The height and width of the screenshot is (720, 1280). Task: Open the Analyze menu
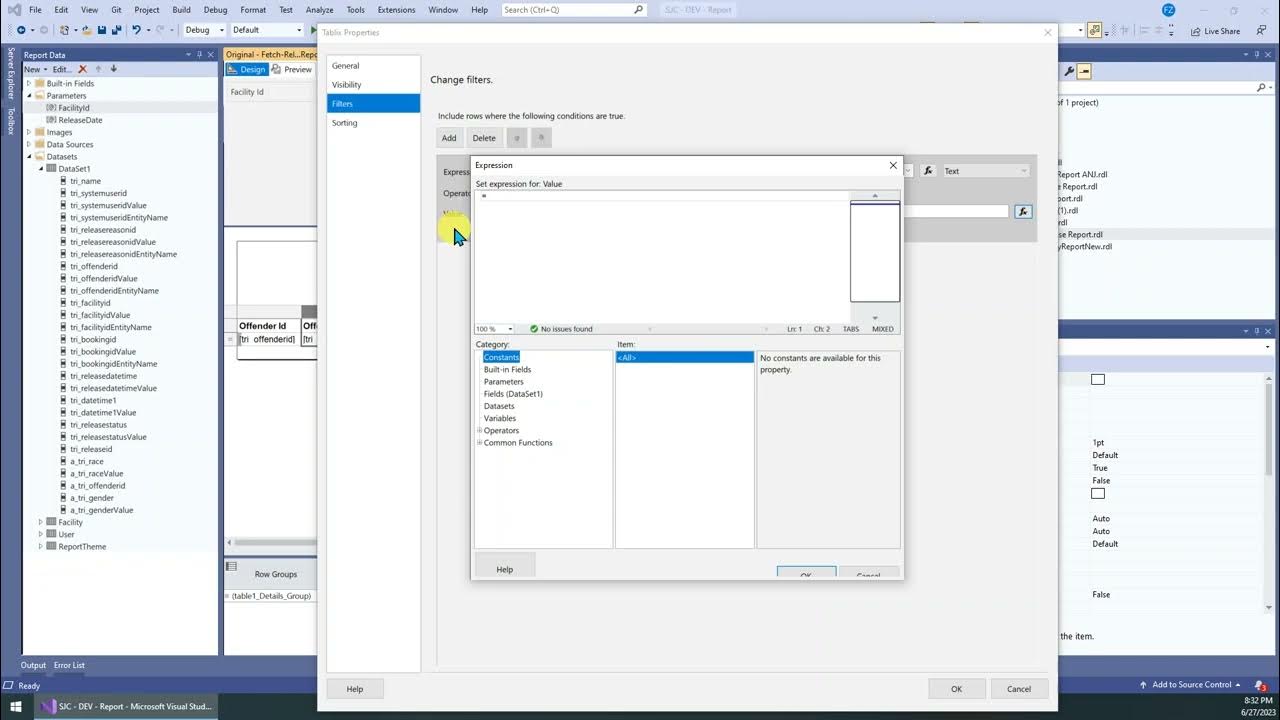(319, 10)
